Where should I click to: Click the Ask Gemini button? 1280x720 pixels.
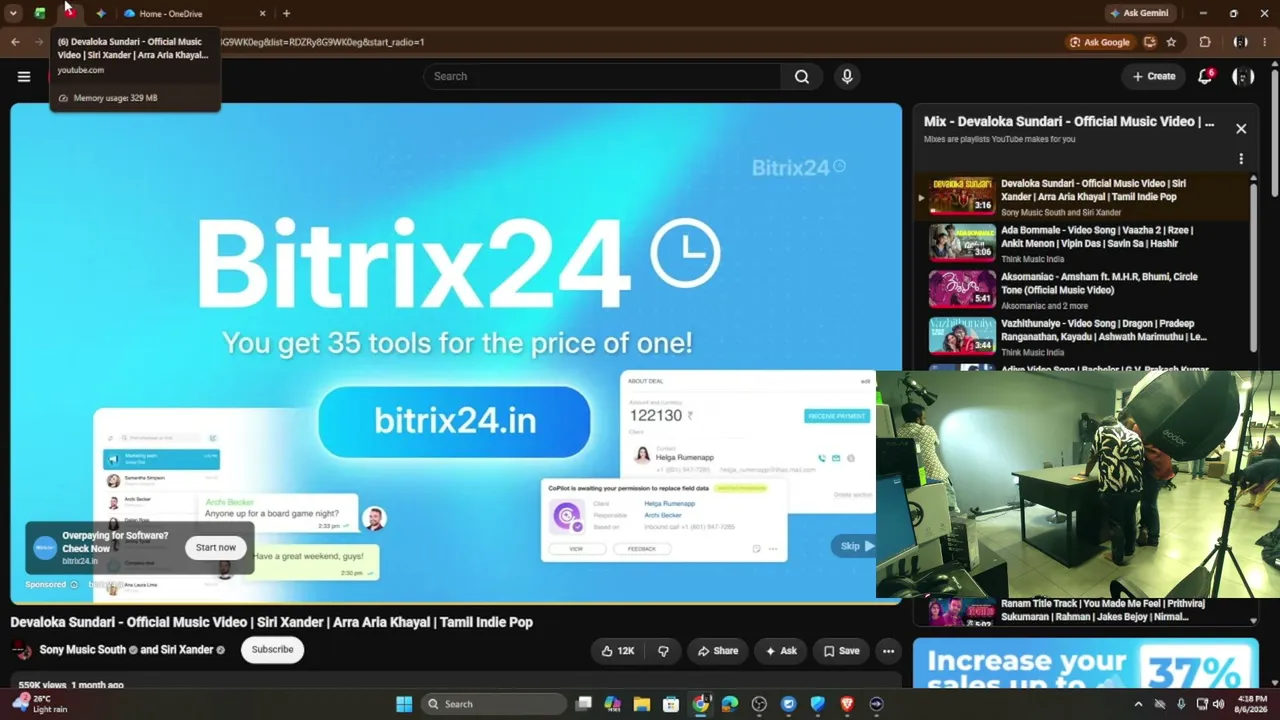1139,13
